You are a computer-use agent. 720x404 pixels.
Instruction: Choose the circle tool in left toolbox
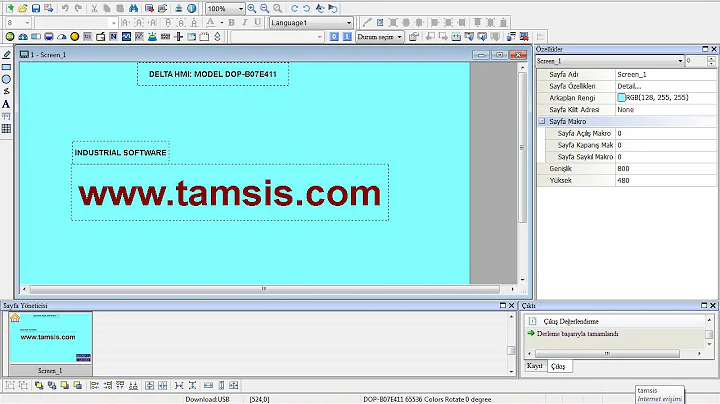point(6,79)
